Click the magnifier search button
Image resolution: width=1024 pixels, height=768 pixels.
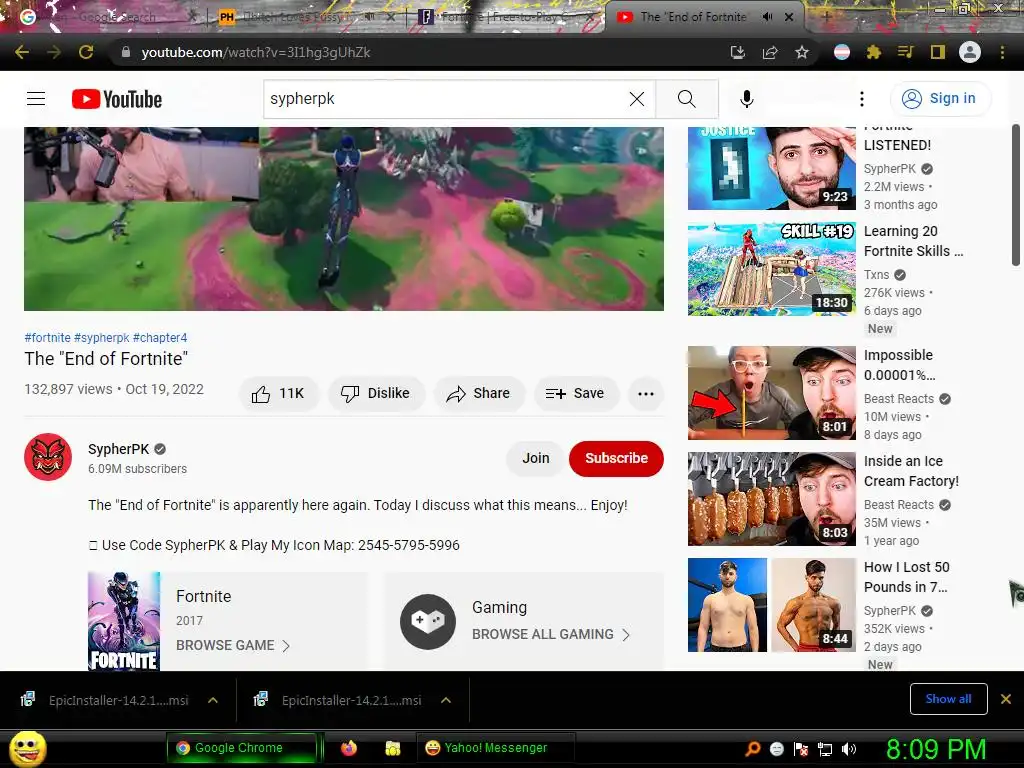686,99
